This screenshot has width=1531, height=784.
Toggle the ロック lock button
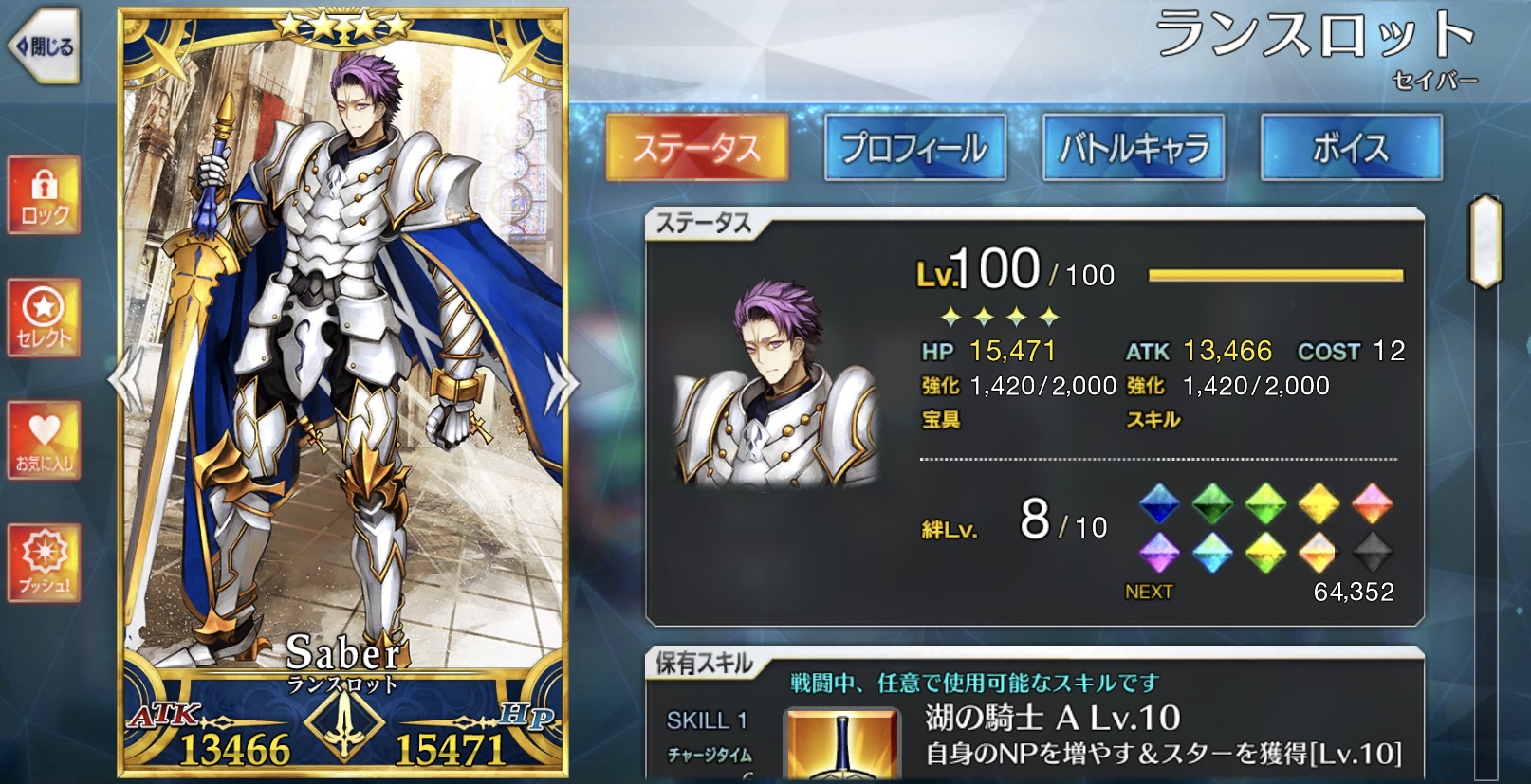(x=45, y=195)
